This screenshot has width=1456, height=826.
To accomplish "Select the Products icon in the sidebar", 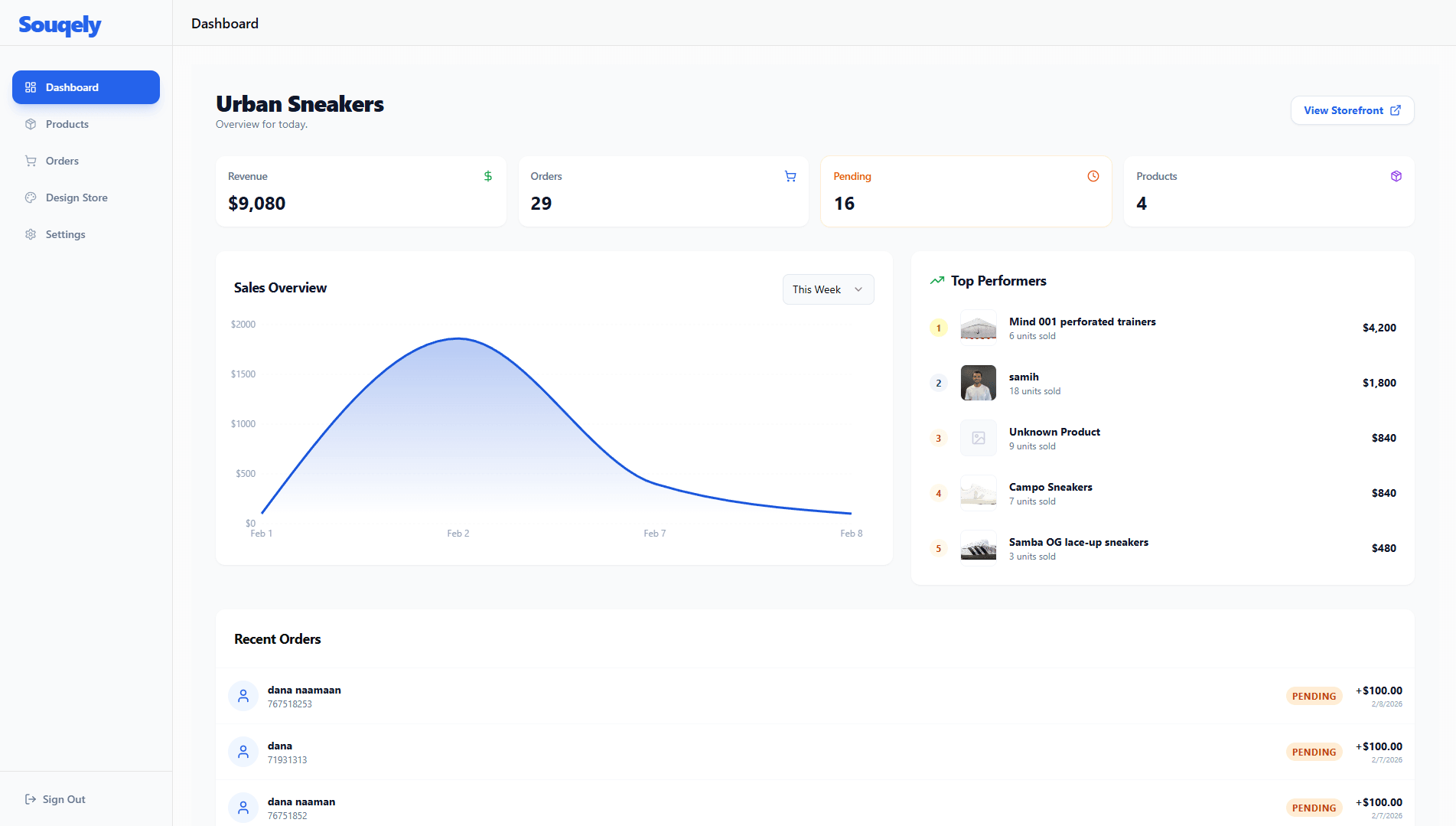I will 31,124.
